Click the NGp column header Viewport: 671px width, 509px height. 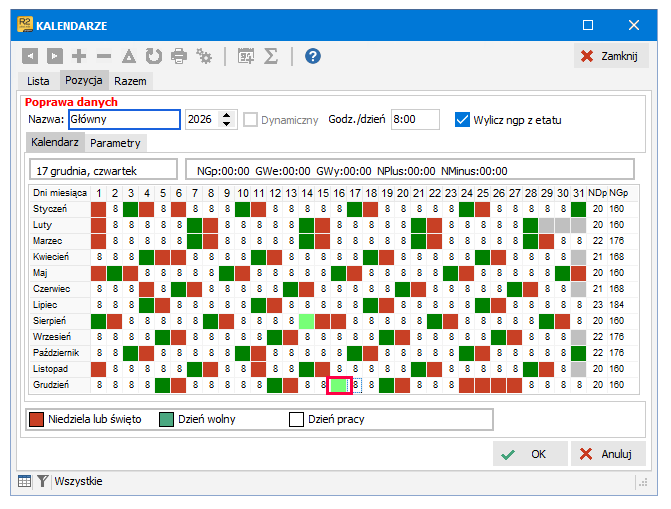point(618,193)
